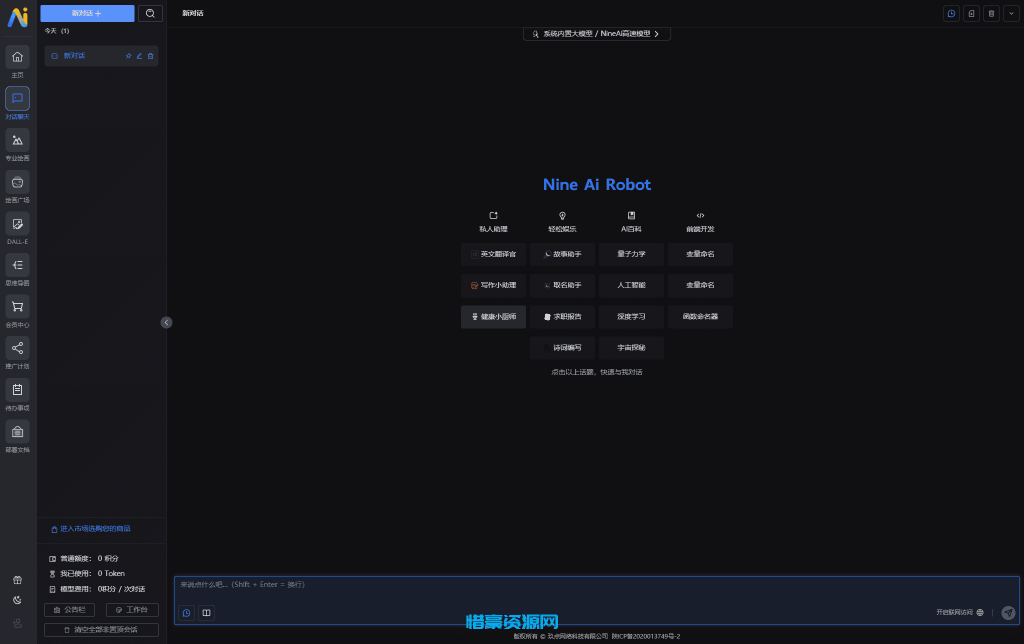Select the blue clock history icon top right

point(951,13)
